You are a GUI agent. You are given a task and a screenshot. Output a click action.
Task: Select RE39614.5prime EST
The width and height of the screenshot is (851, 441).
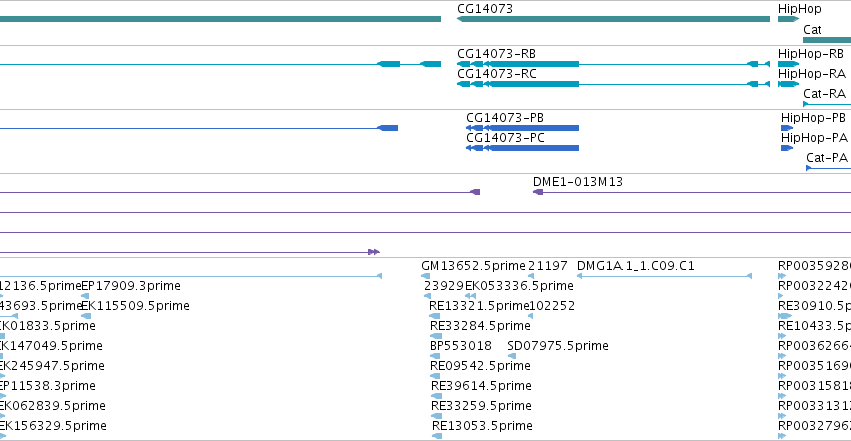pos(436,397)
